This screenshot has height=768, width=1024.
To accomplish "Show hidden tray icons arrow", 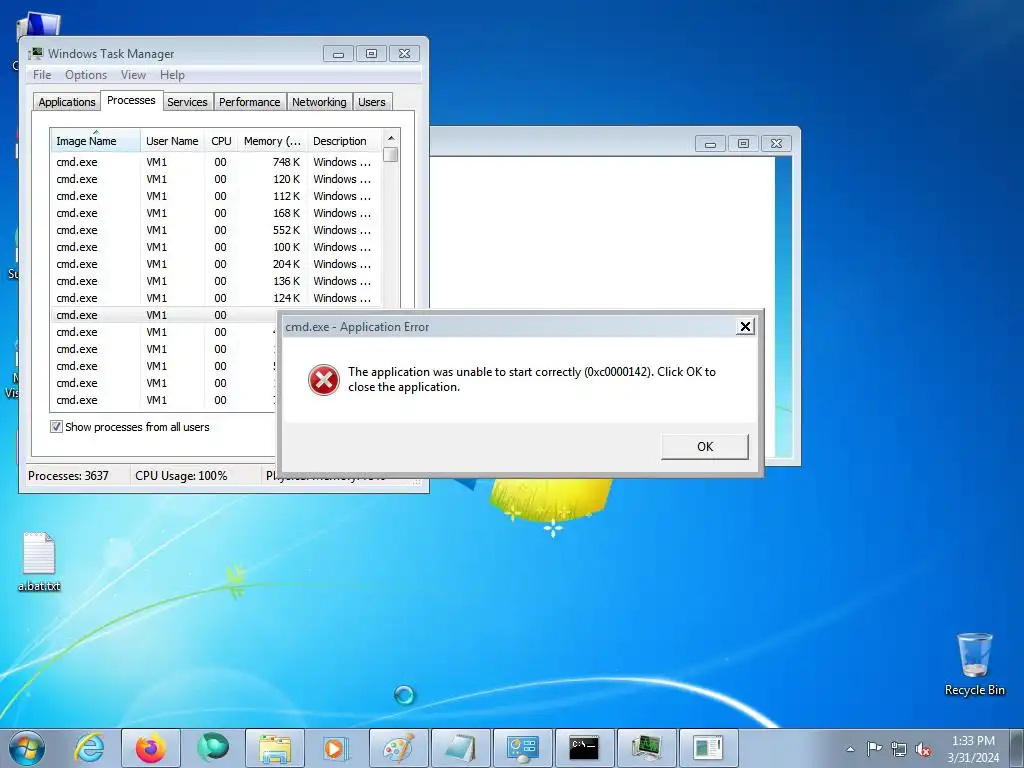I will [x=850, y=749].
